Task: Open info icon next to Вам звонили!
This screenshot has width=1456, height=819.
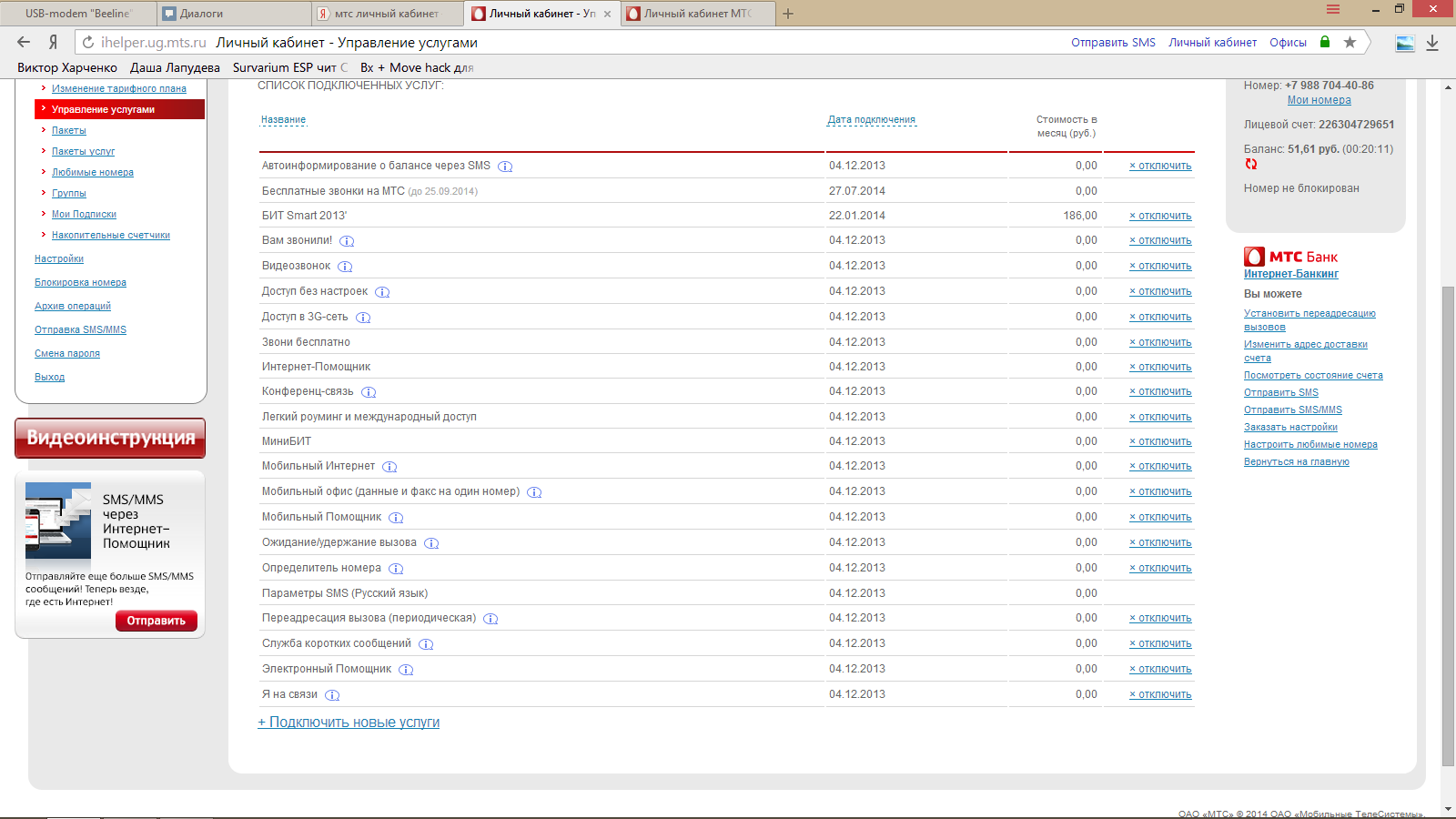Action: 348,241
